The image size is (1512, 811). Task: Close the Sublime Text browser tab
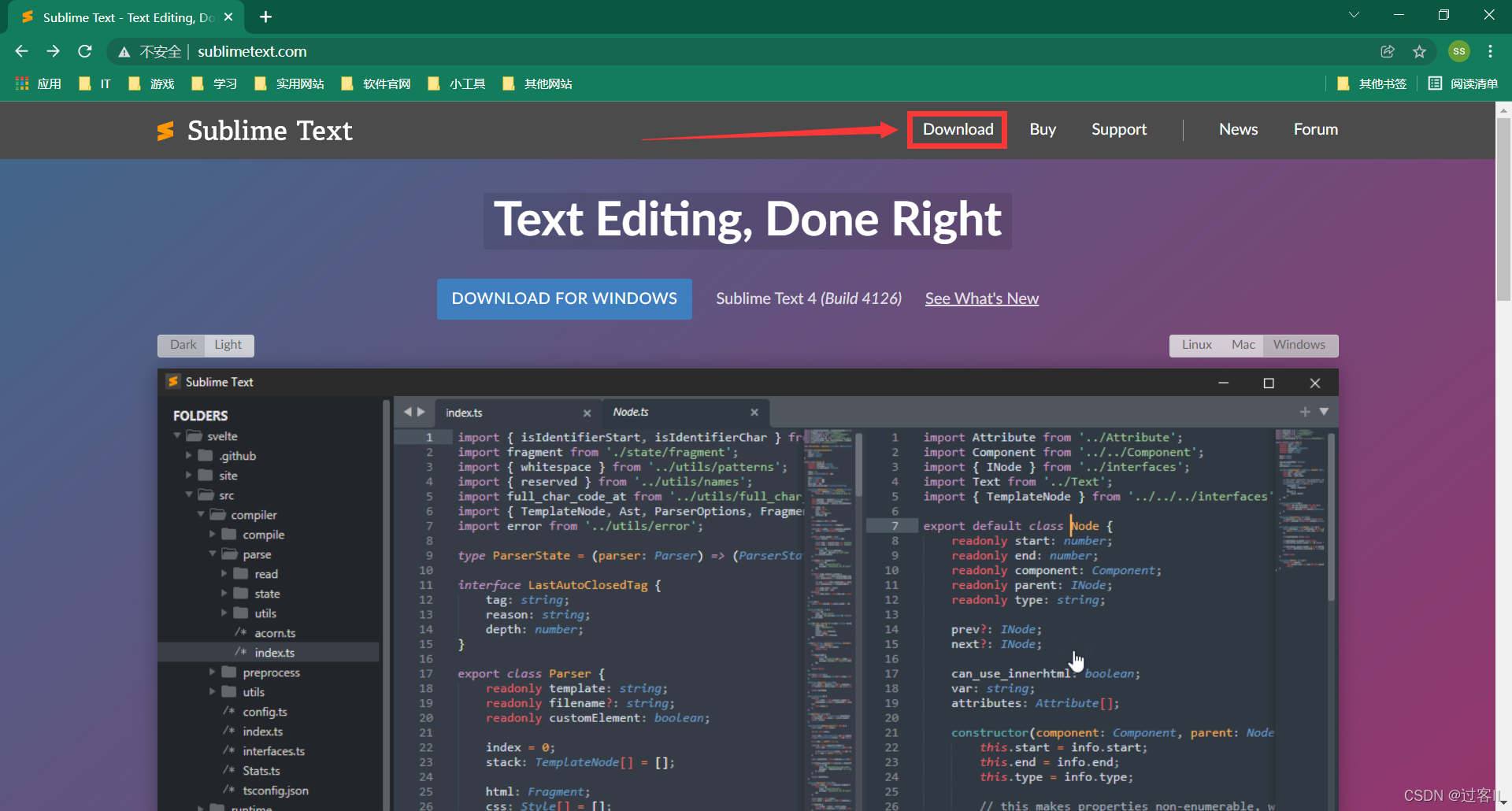228,17
